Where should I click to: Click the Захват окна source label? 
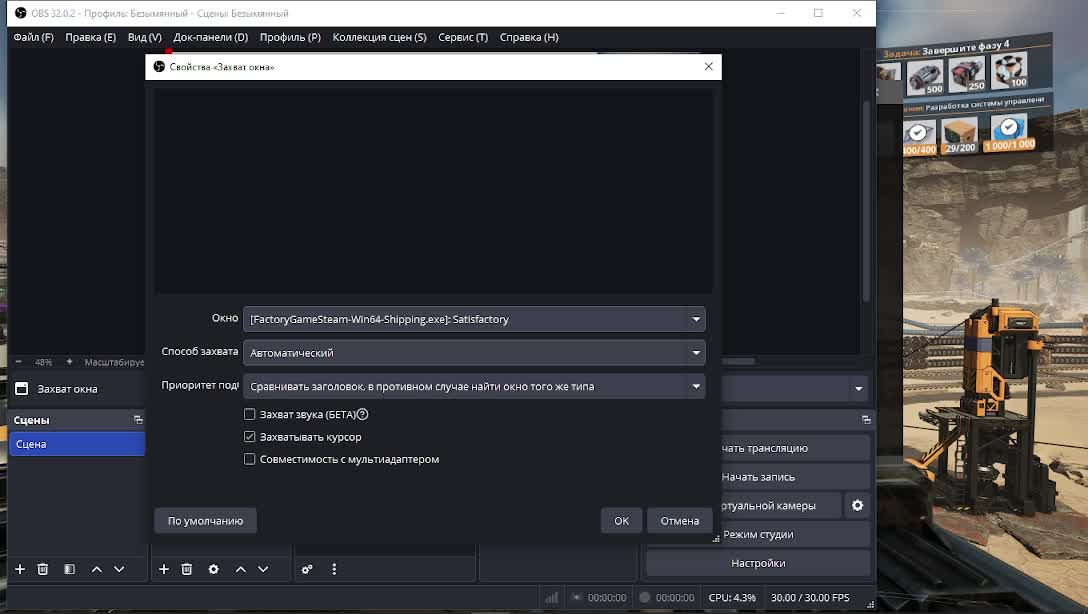67,389
